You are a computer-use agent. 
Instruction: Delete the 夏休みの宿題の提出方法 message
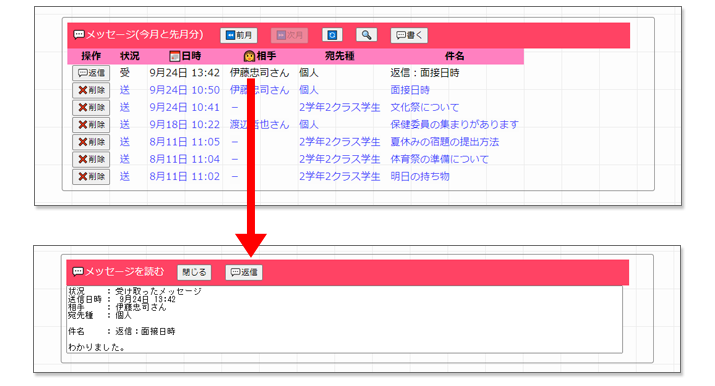[x=91, y=142]
